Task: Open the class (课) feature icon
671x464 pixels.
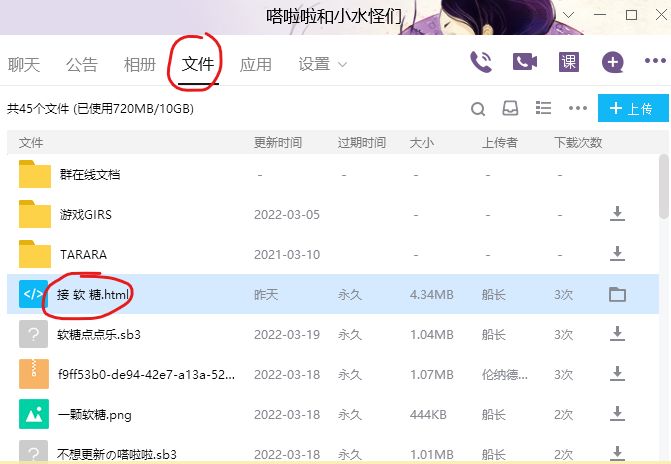Action: (x=569, y=62)
